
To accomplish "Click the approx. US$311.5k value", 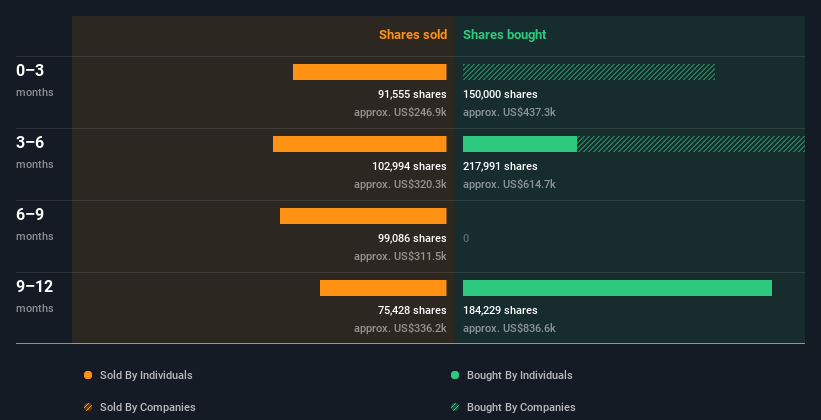I will [400, 256].
